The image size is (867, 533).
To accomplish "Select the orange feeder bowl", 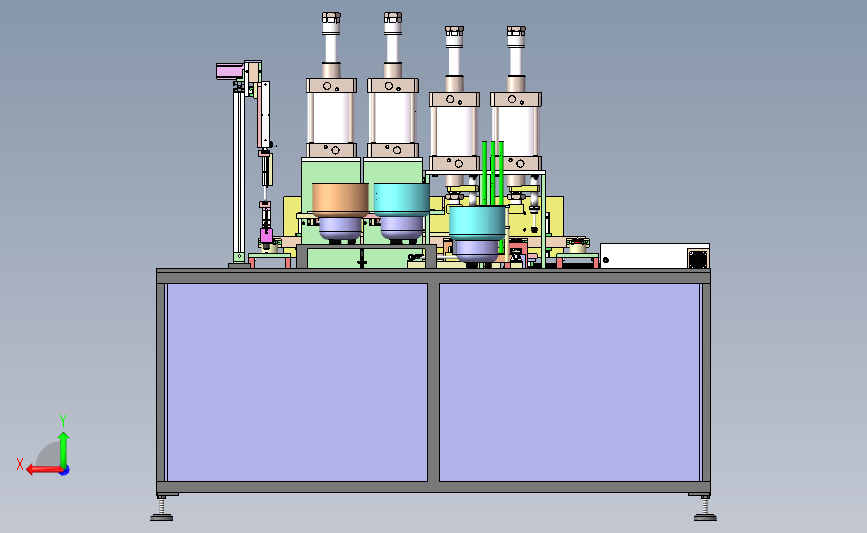I will tap(340, 200).
